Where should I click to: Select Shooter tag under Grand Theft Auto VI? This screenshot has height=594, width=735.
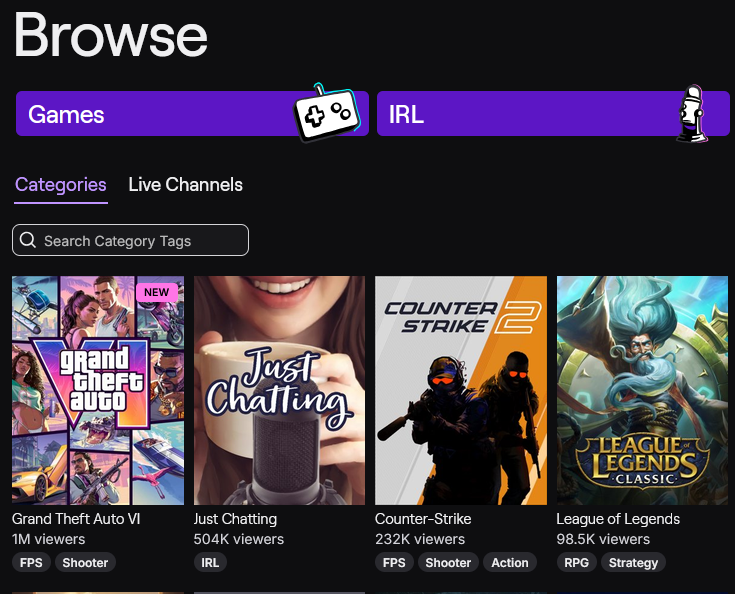click(85, 563)
